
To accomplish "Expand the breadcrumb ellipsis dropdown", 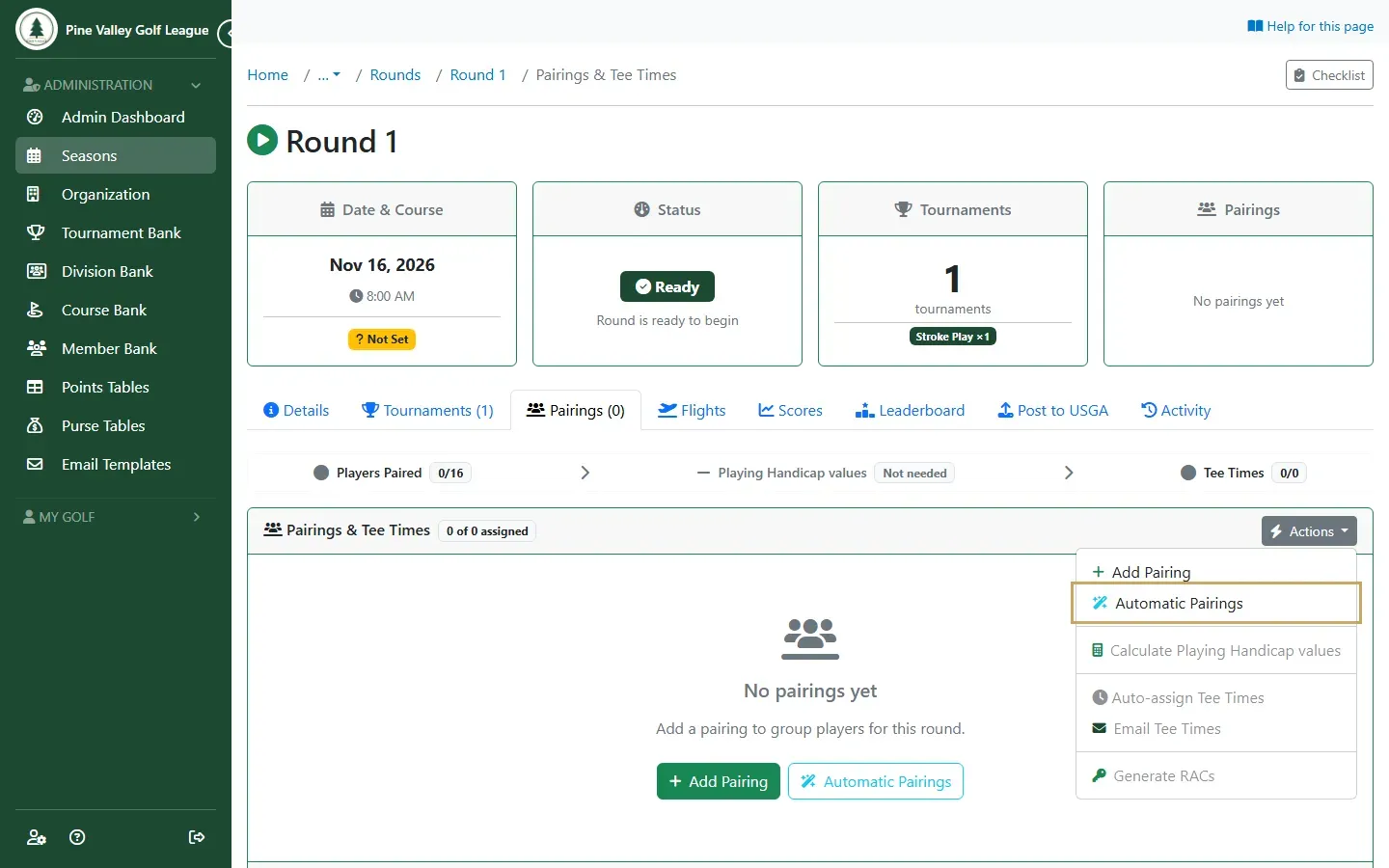I will coord(329,74).
